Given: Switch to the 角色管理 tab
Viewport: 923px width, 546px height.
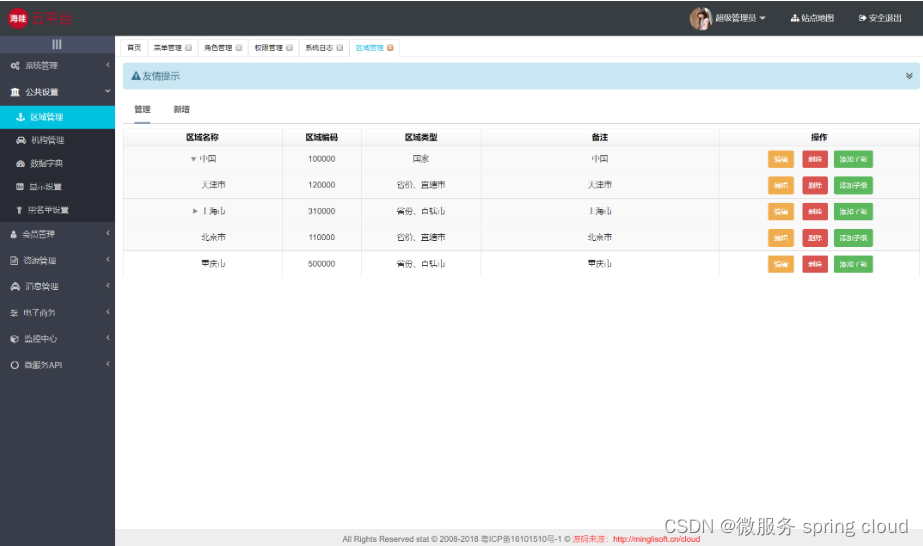Looking at the screenshot, I should coord(218,48).
